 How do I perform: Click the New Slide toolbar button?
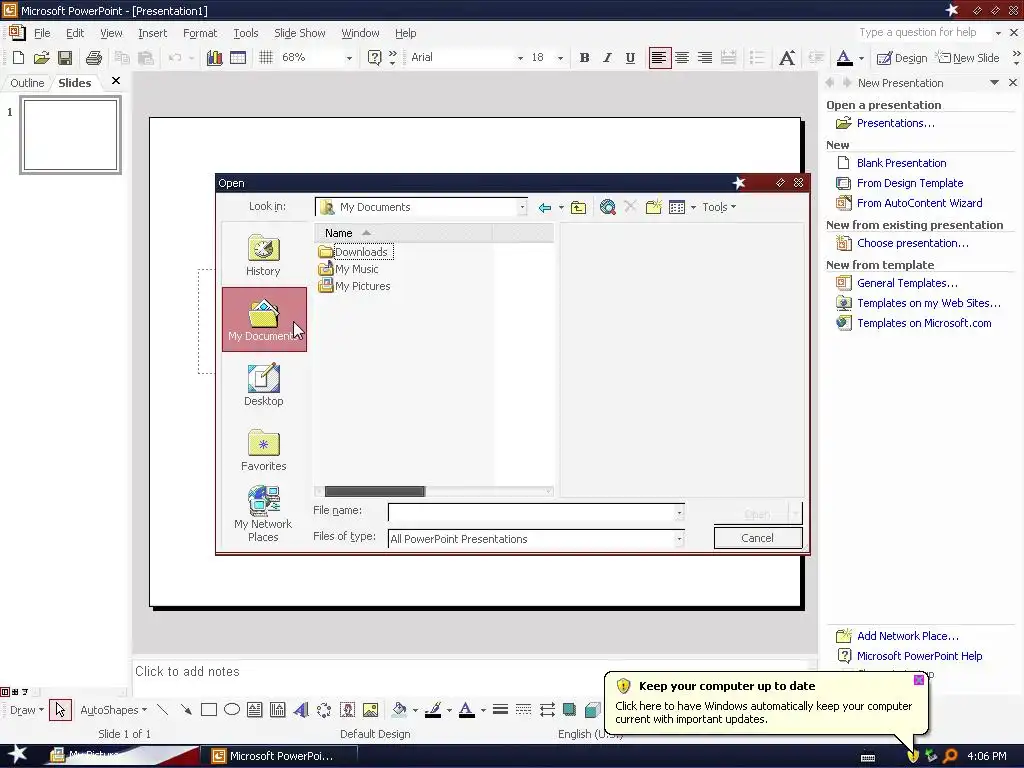968,57
